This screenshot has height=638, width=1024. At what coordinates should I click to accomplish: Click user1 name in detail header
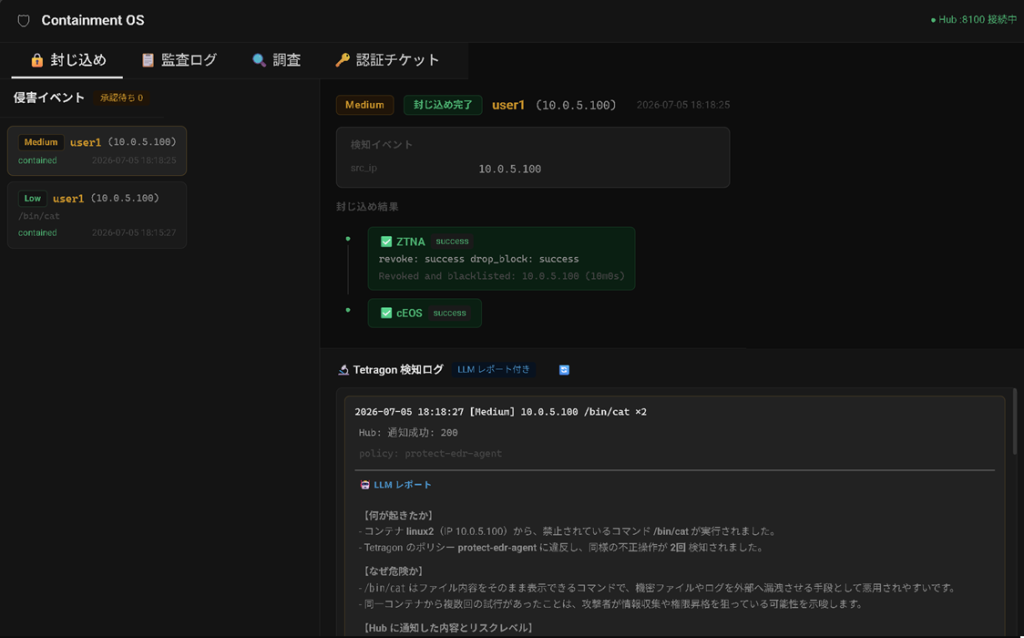click(x=508, y=105)
